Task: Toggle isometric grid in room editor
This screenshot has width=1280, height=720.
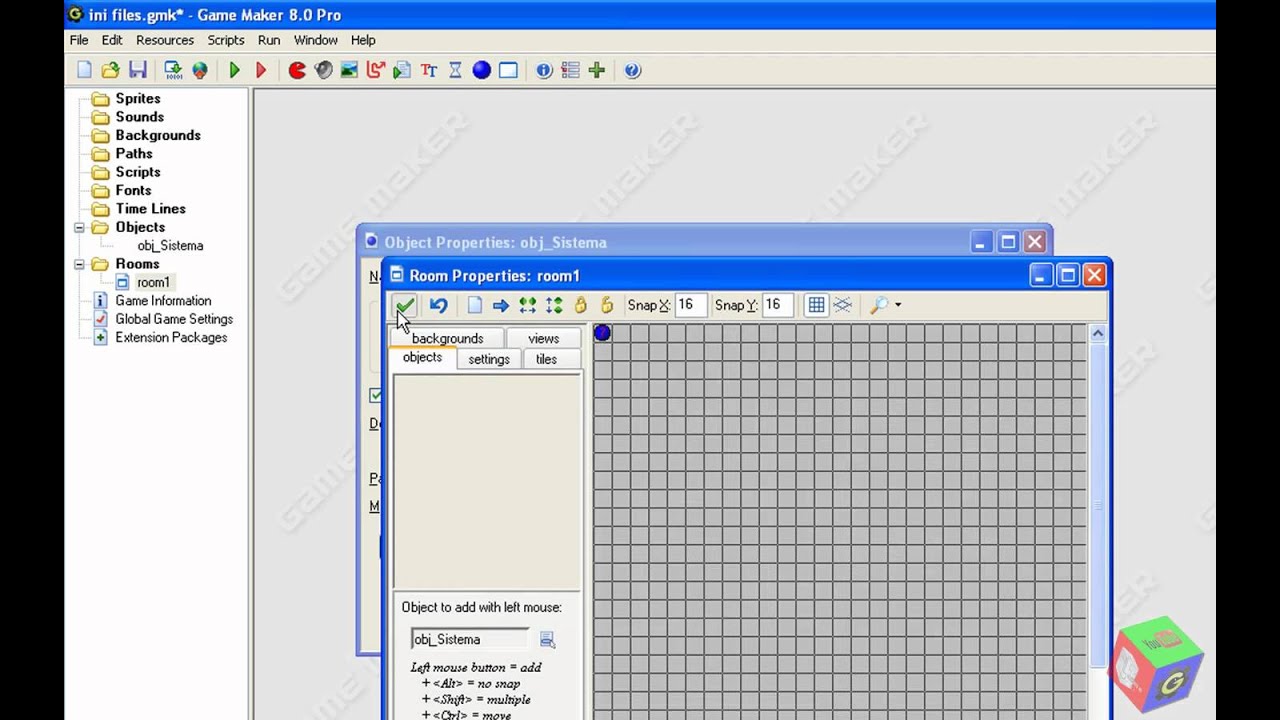Action: pyautogui.click(x=843, y=305)
